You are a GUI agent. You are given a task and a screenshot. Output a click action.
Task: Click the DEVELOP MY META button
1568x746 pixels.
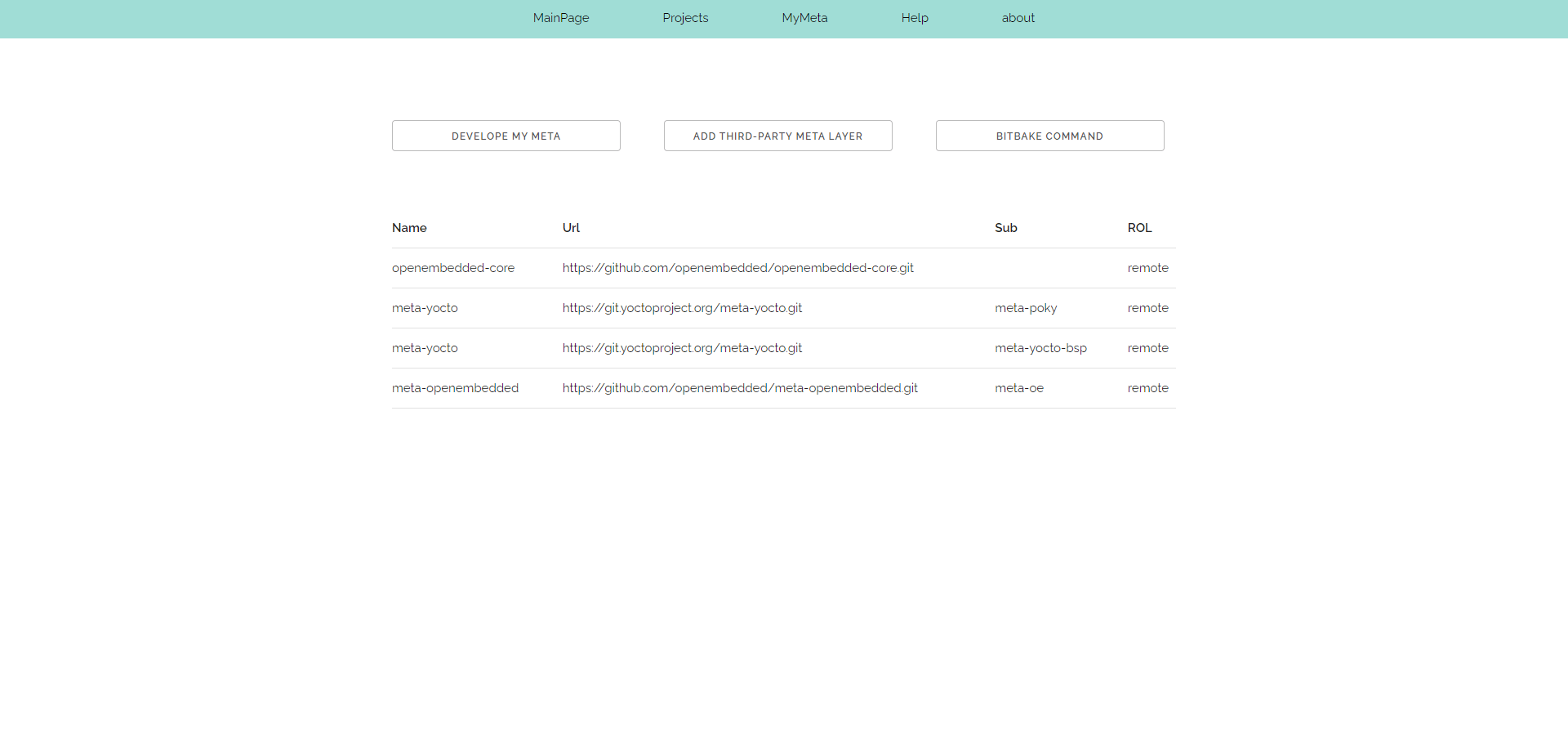506,136
